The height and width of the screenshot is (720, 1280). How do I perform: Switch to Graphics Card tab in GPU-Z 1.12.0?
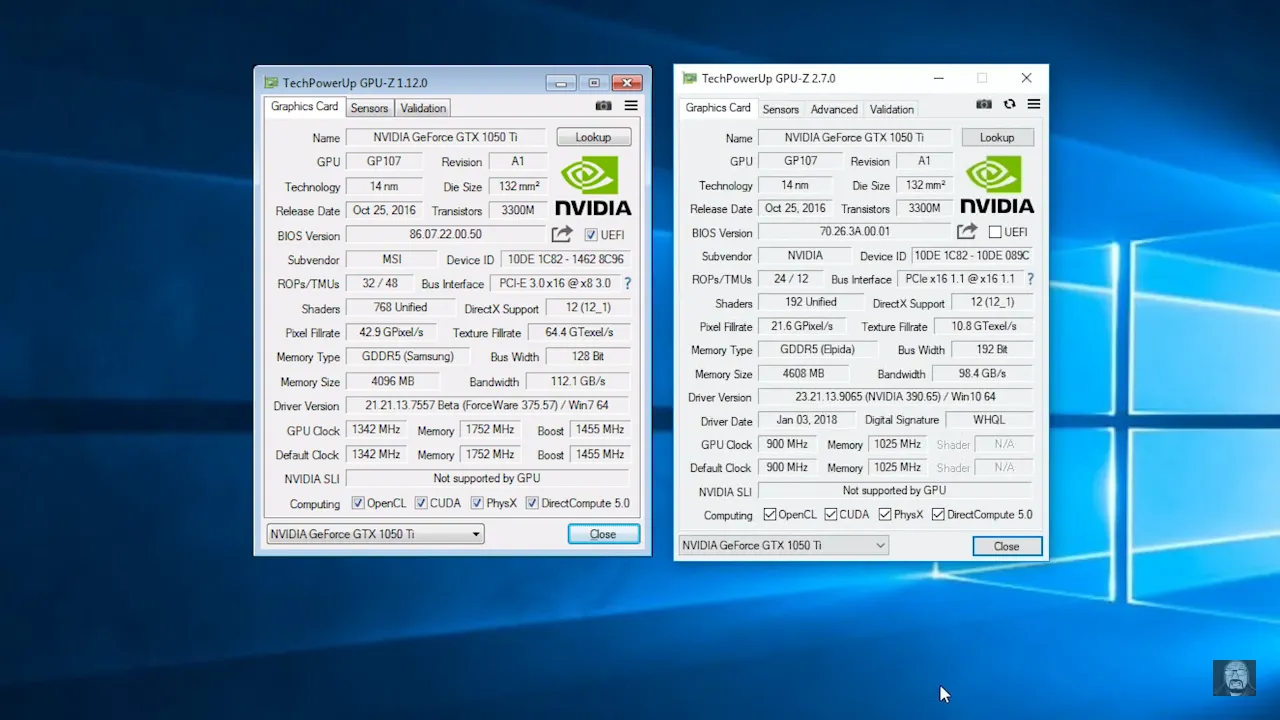click(x=305, y=107)
